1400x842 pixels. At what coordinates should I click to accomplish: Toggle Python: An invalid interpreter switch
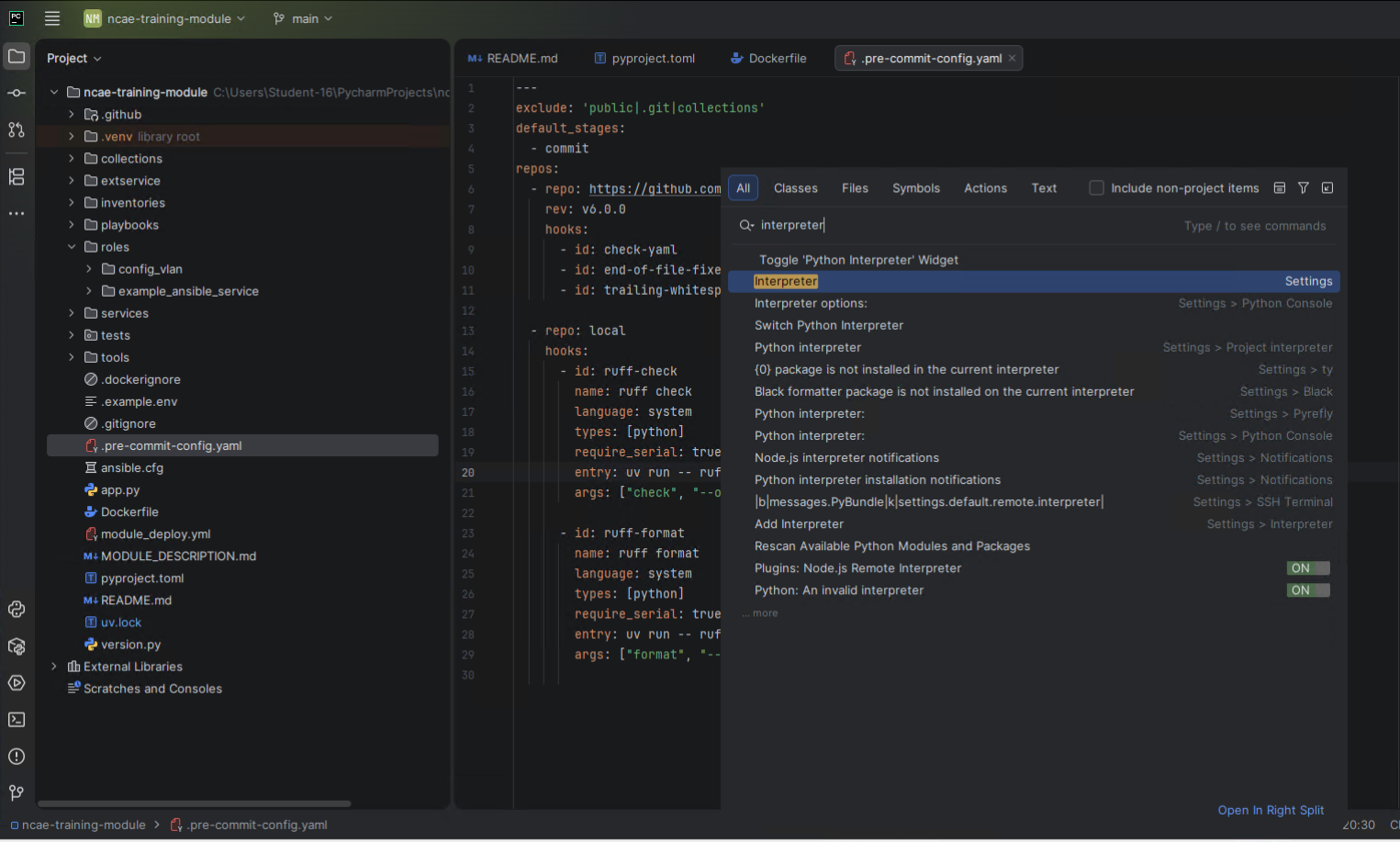1308,590
